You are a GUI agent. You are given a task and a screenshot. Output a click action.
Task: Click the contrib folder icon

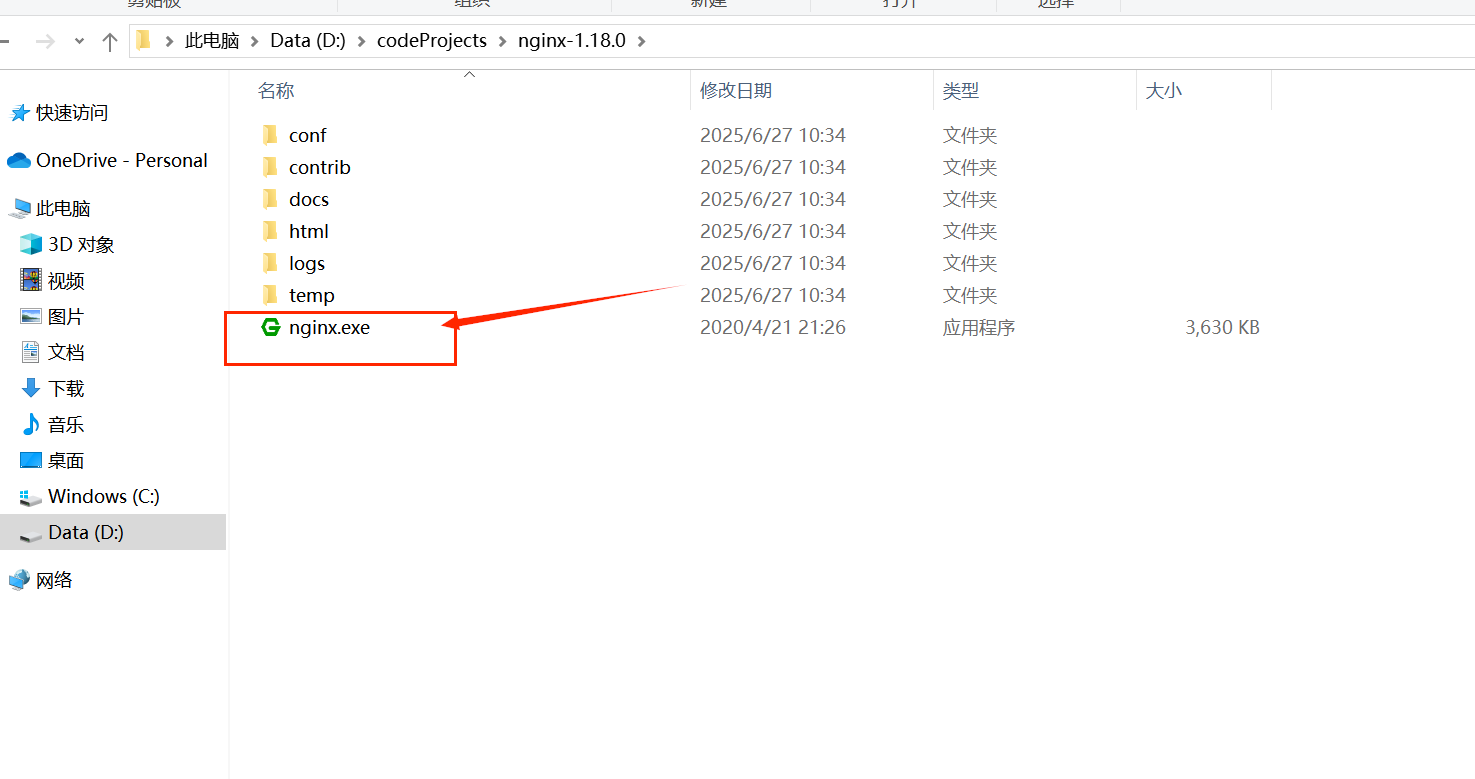pos(270,167)
